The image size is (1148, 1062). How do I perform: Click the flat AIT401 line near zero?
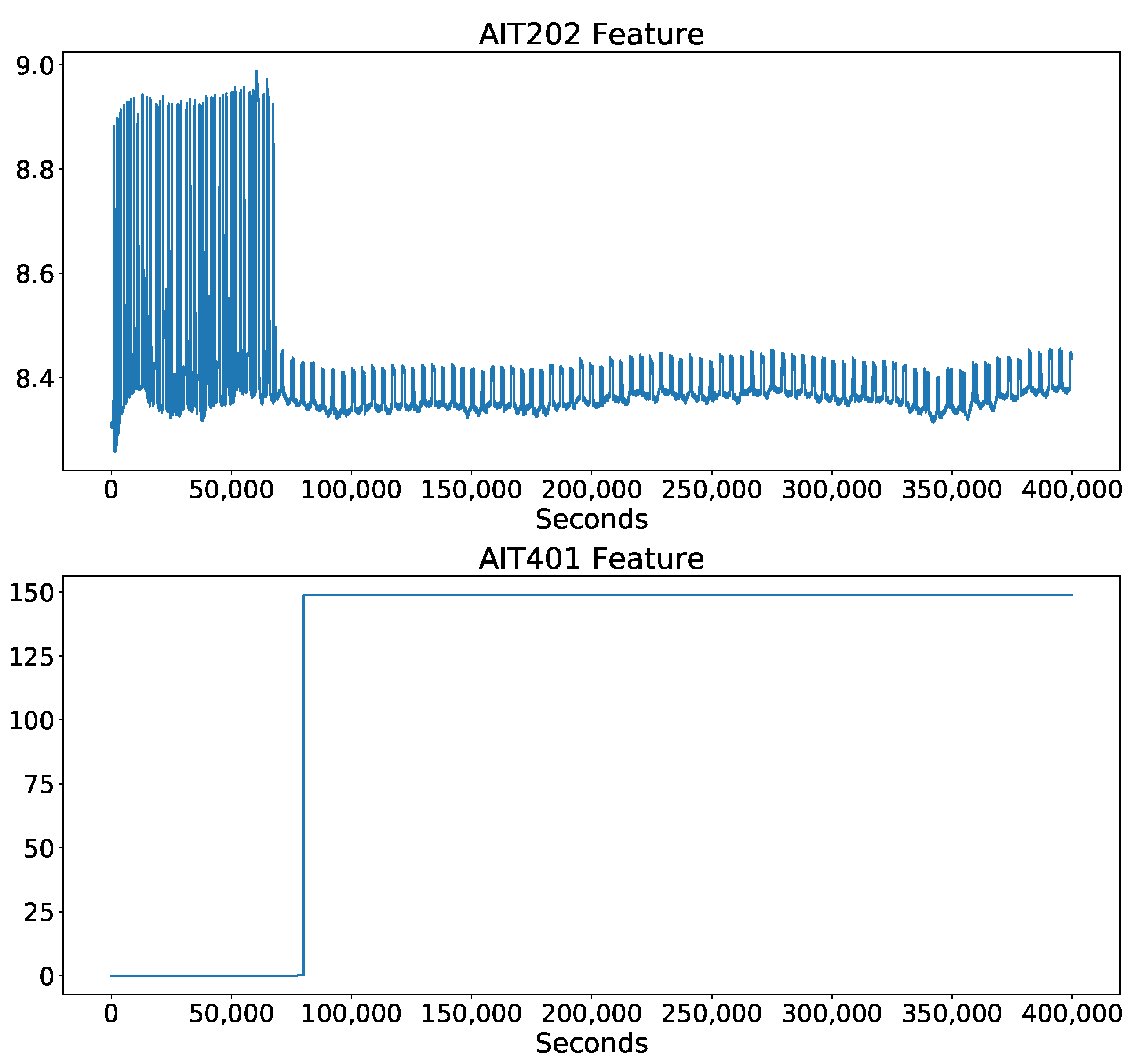coord(201,975)
